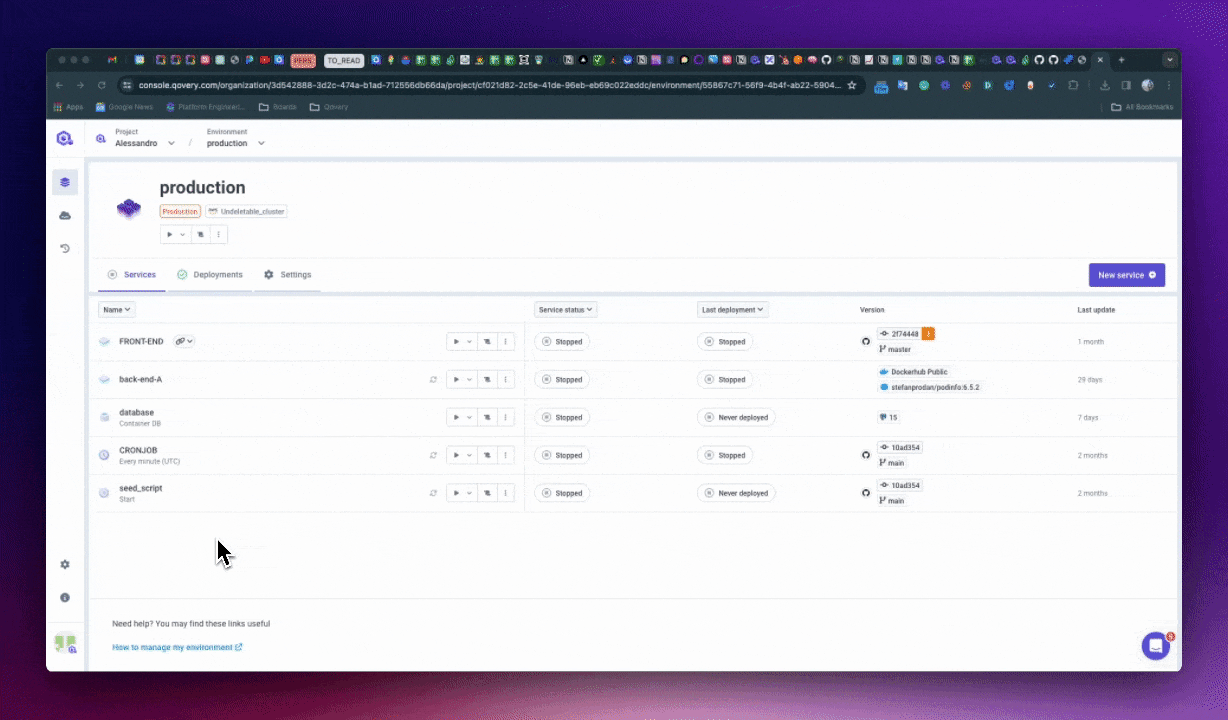Click the Undeletable_cluster tag

coord(246,211)
